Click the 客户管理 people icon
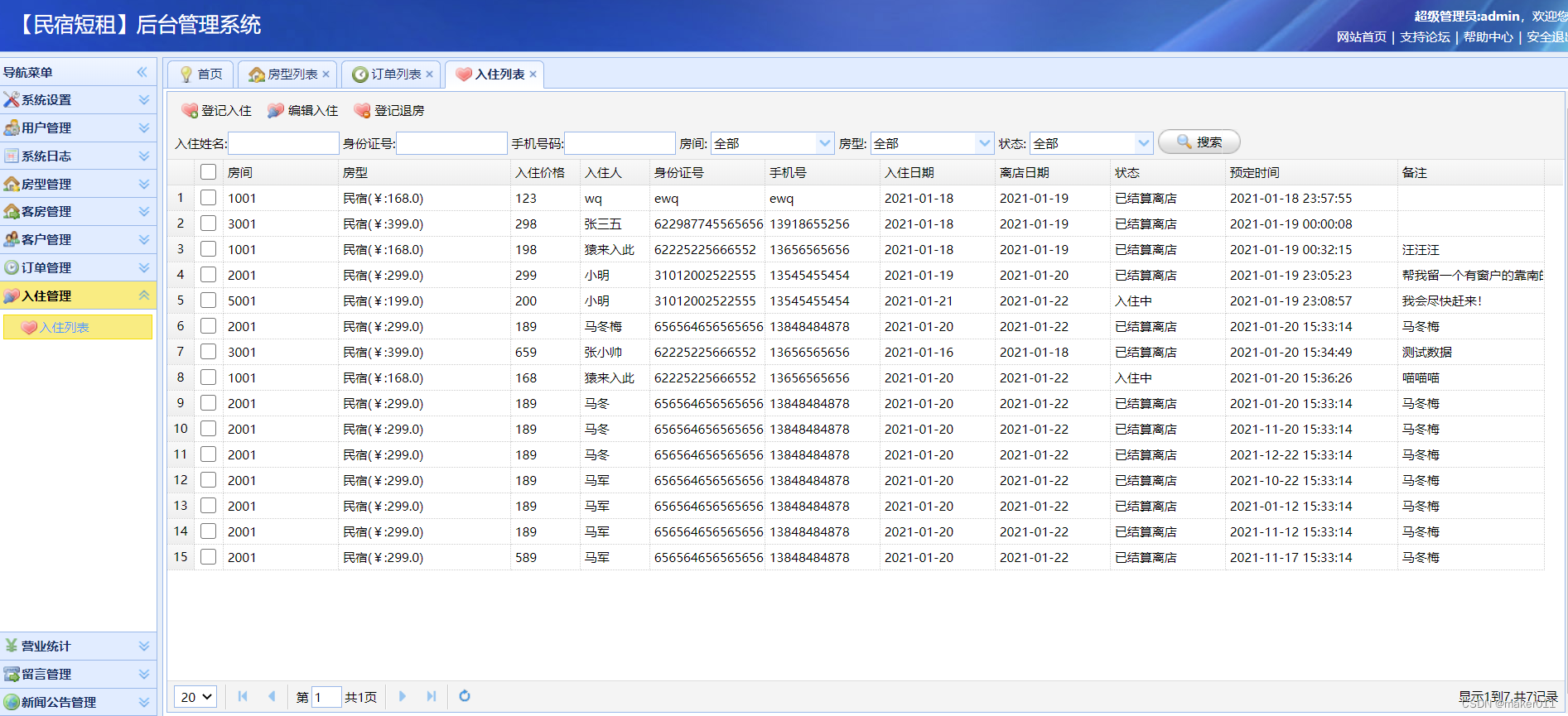1568x716 pixels. point(12,239)
